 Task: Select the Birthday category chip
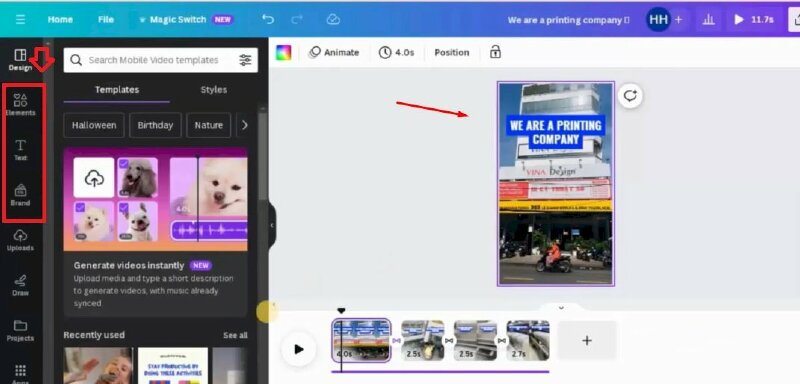tap(155, 125)
